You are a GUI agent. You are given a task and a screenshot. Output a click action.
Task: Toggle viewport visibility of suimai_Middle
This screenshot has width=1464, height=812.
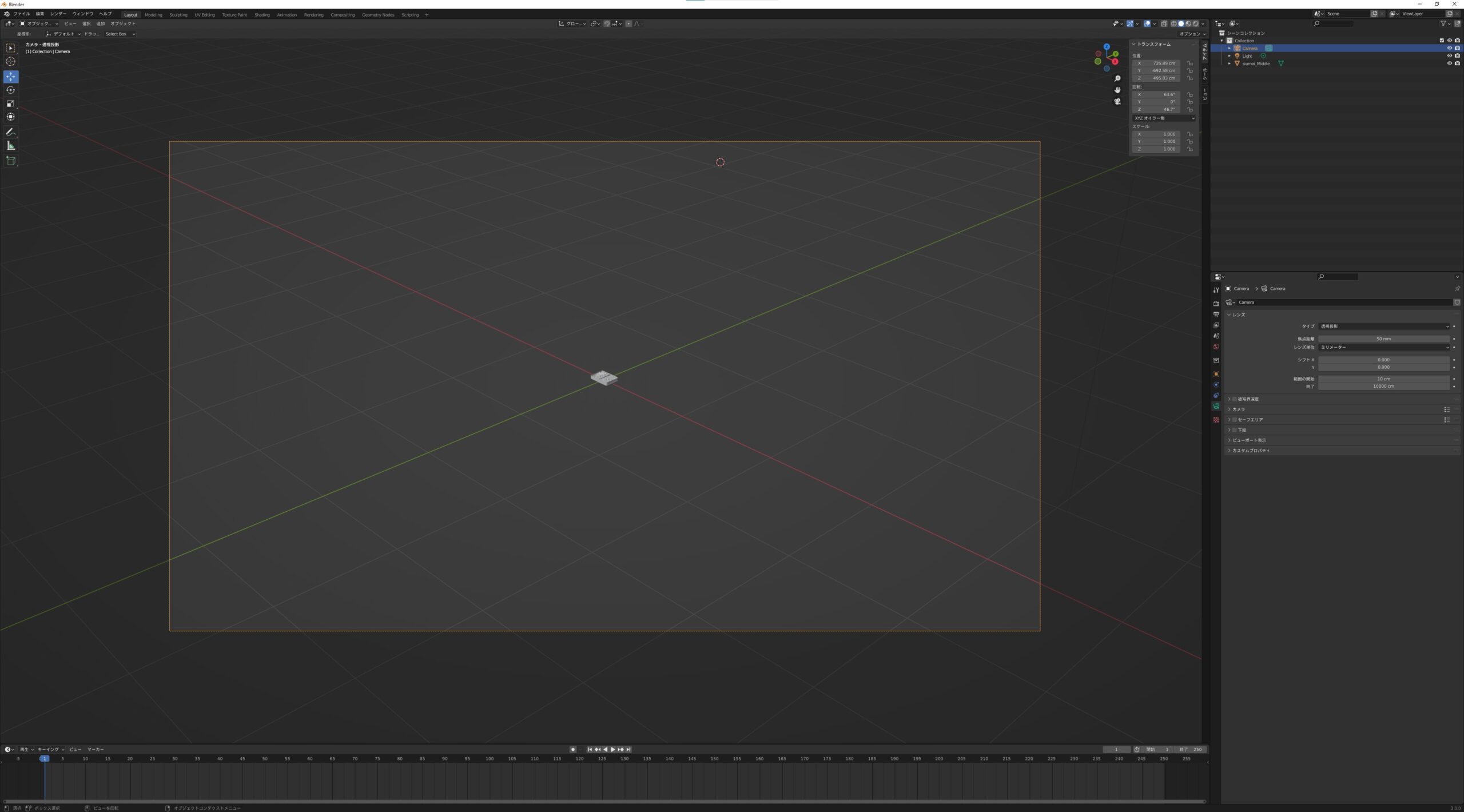[x=1449, y=63]
